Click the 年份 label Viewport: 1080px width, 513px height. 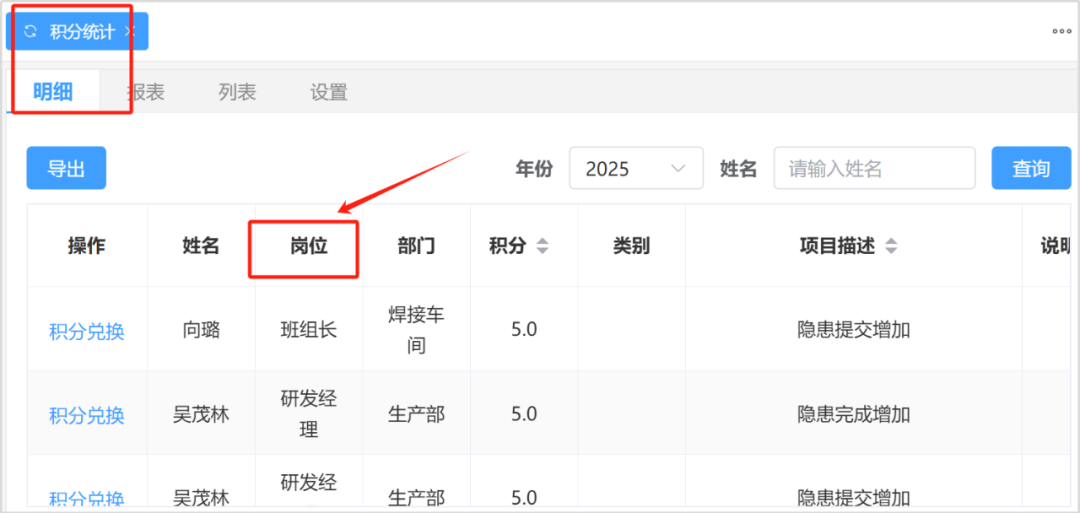[x=534, y=168]
